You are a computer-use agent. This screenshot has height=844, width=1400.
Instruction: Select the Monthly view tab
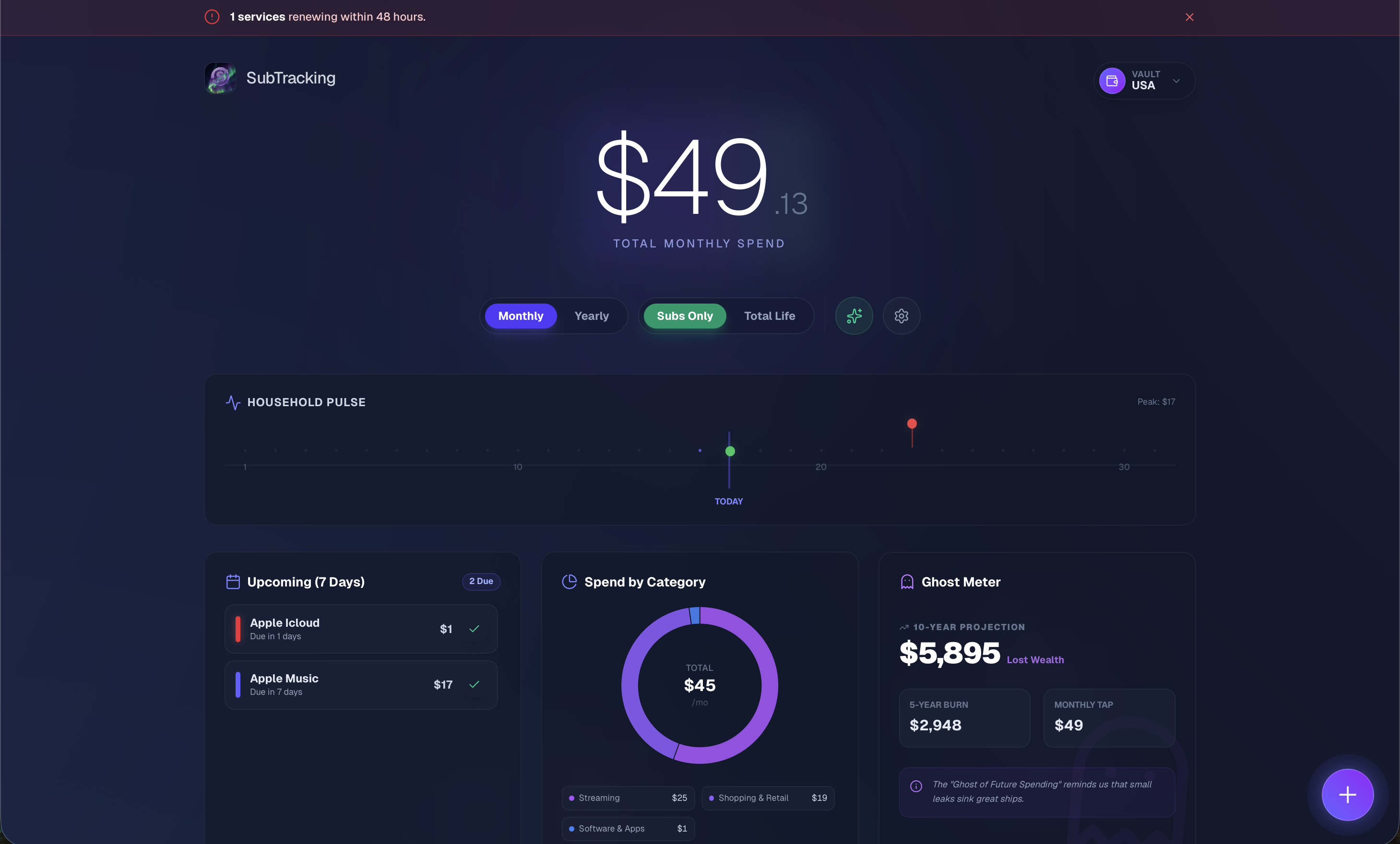click(521, 316)
